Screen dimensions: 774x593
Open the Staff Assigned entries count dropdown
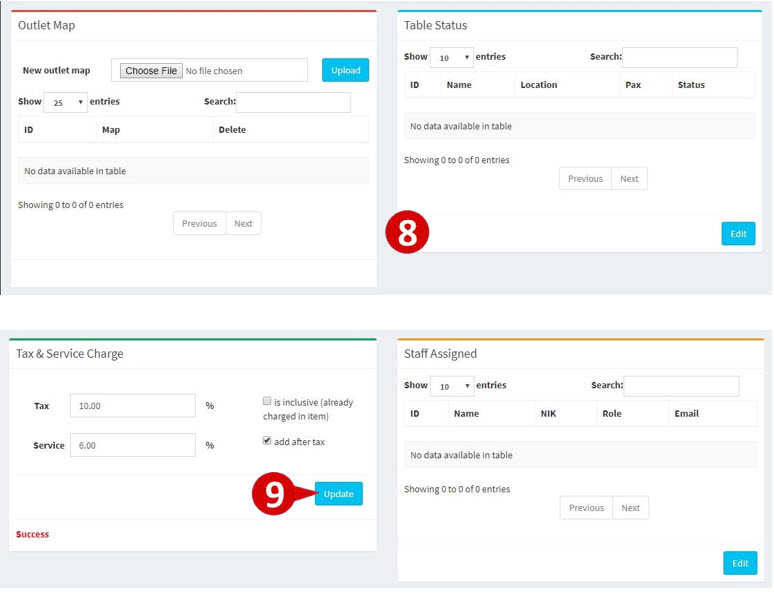452,386
